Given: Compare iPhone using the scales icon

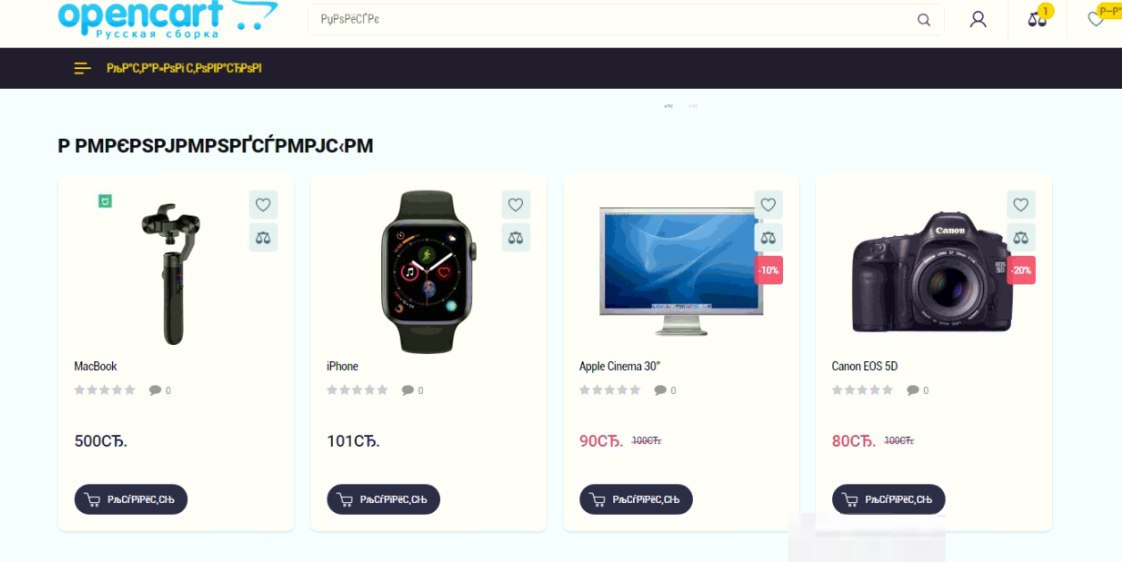Looking at the screenshot, I should point(516,238).
